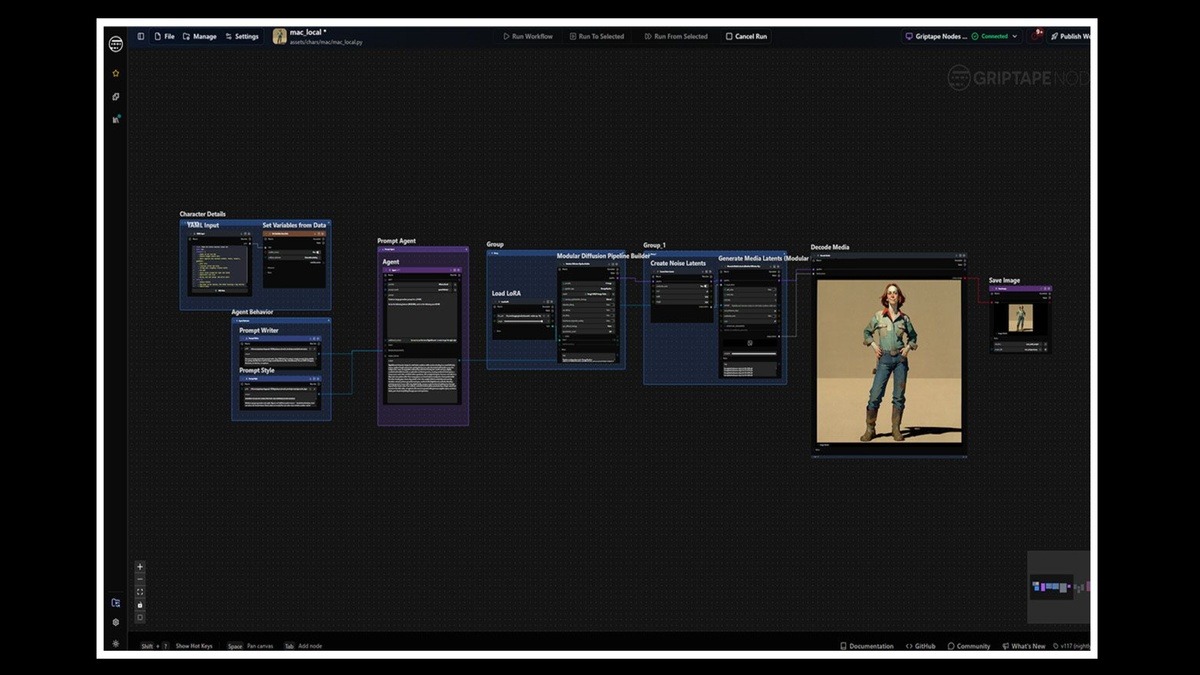Select the Modular Diffusion Pipeline Builder node title
1200x675 pixels.
(x=604, y=256)
